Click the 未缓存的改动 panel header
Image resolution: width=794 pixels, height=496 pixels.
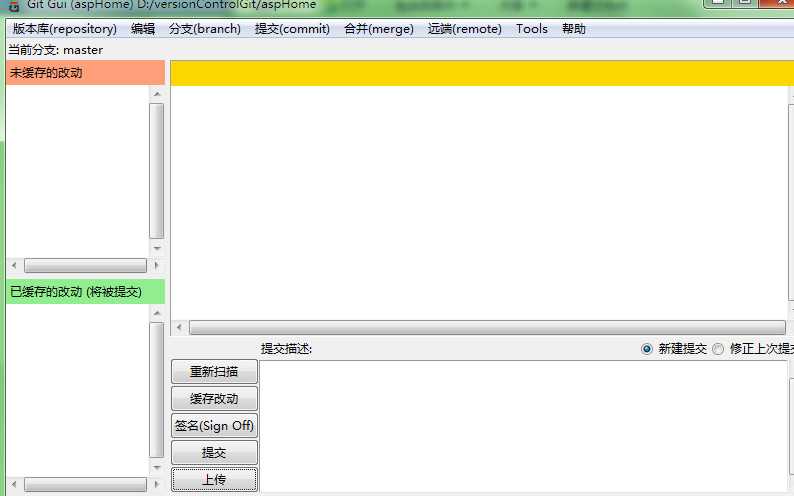[86, 73]
